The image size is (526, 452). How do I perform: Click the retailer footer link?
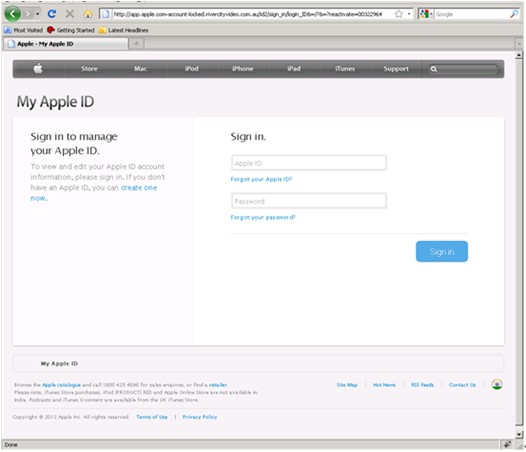[218, 385]
